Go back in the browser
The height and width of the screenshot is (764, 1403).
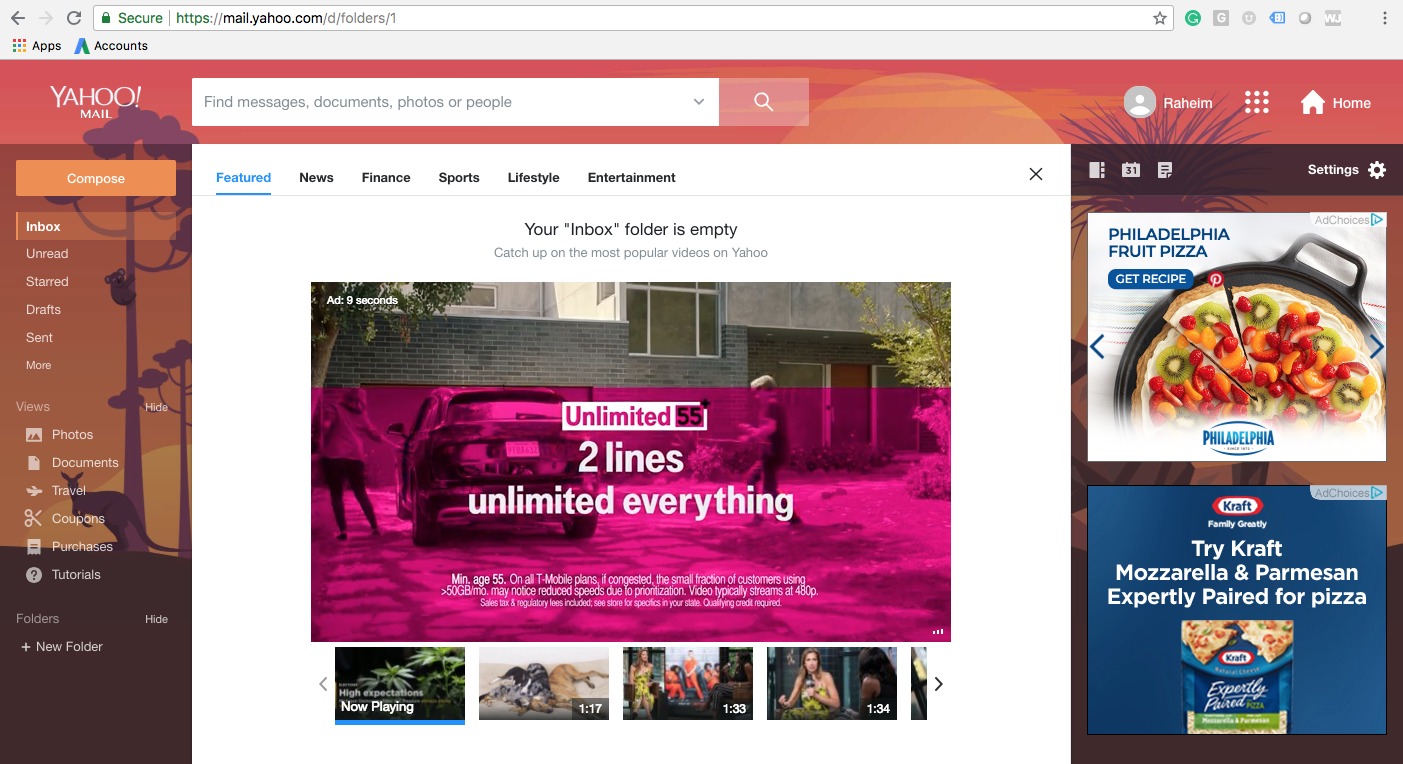[18, 18]
